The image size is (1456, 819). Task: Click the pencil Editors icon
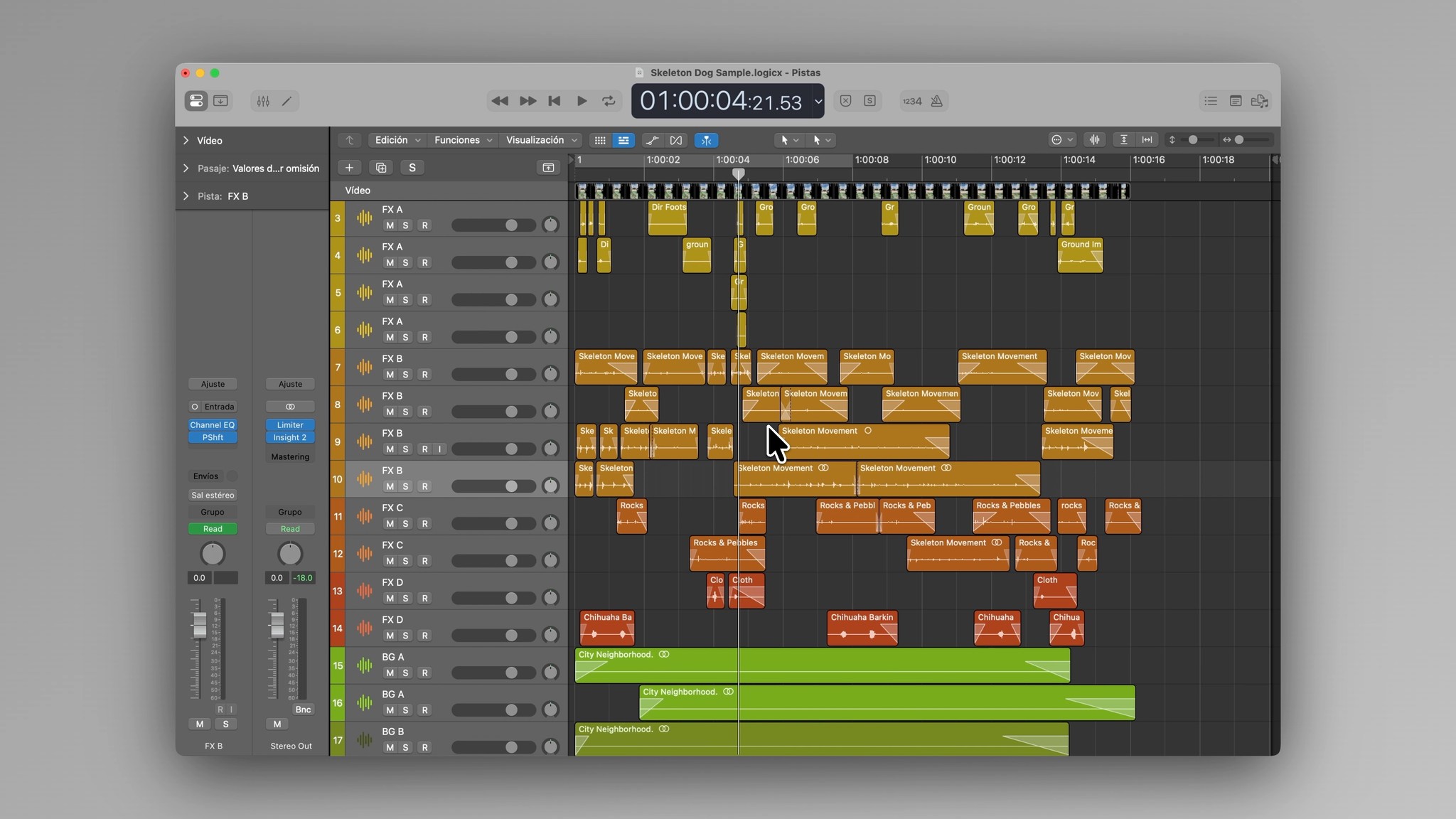[287, 101]
